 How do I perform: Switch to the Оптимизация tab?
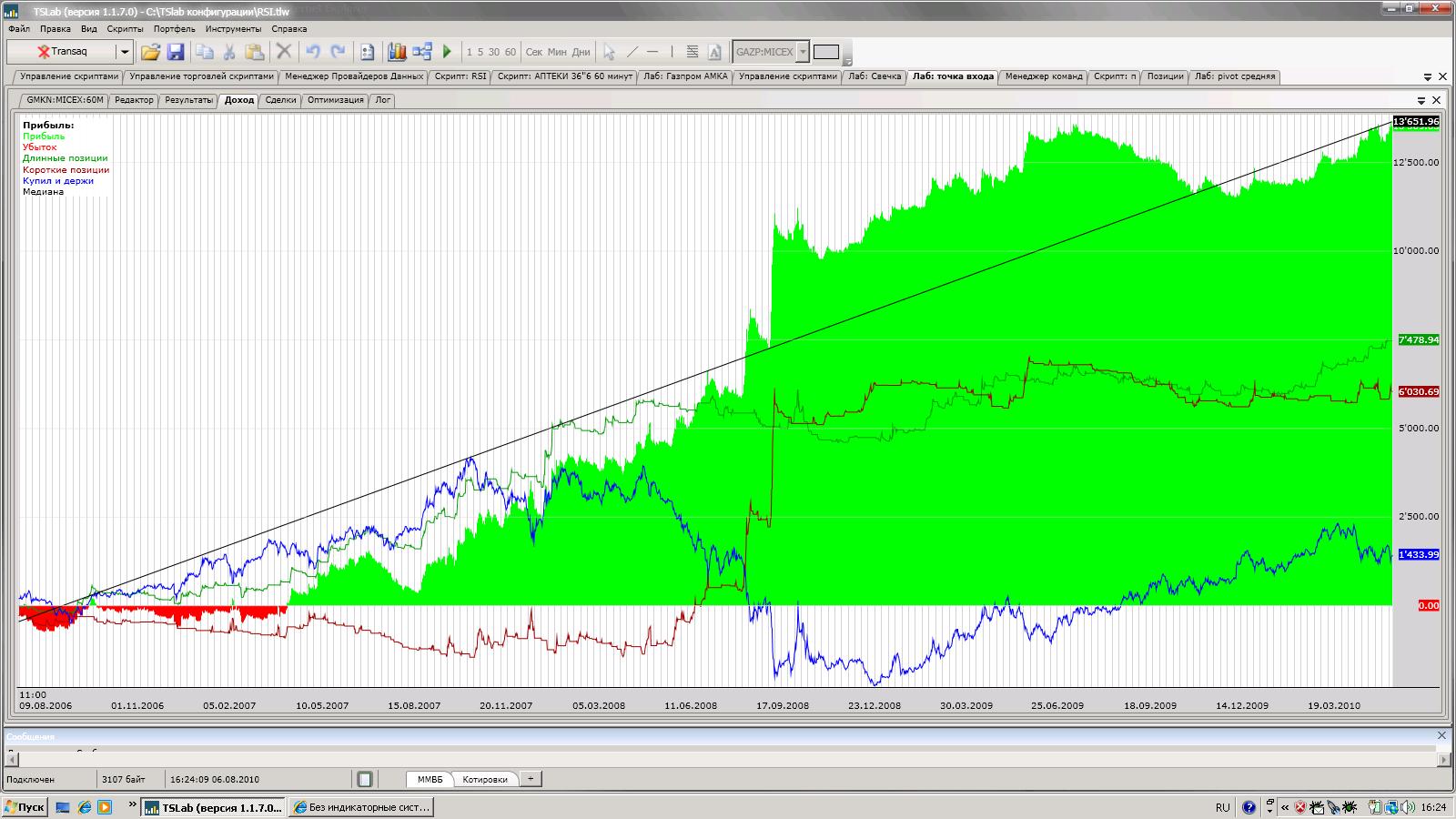point(335,100)
